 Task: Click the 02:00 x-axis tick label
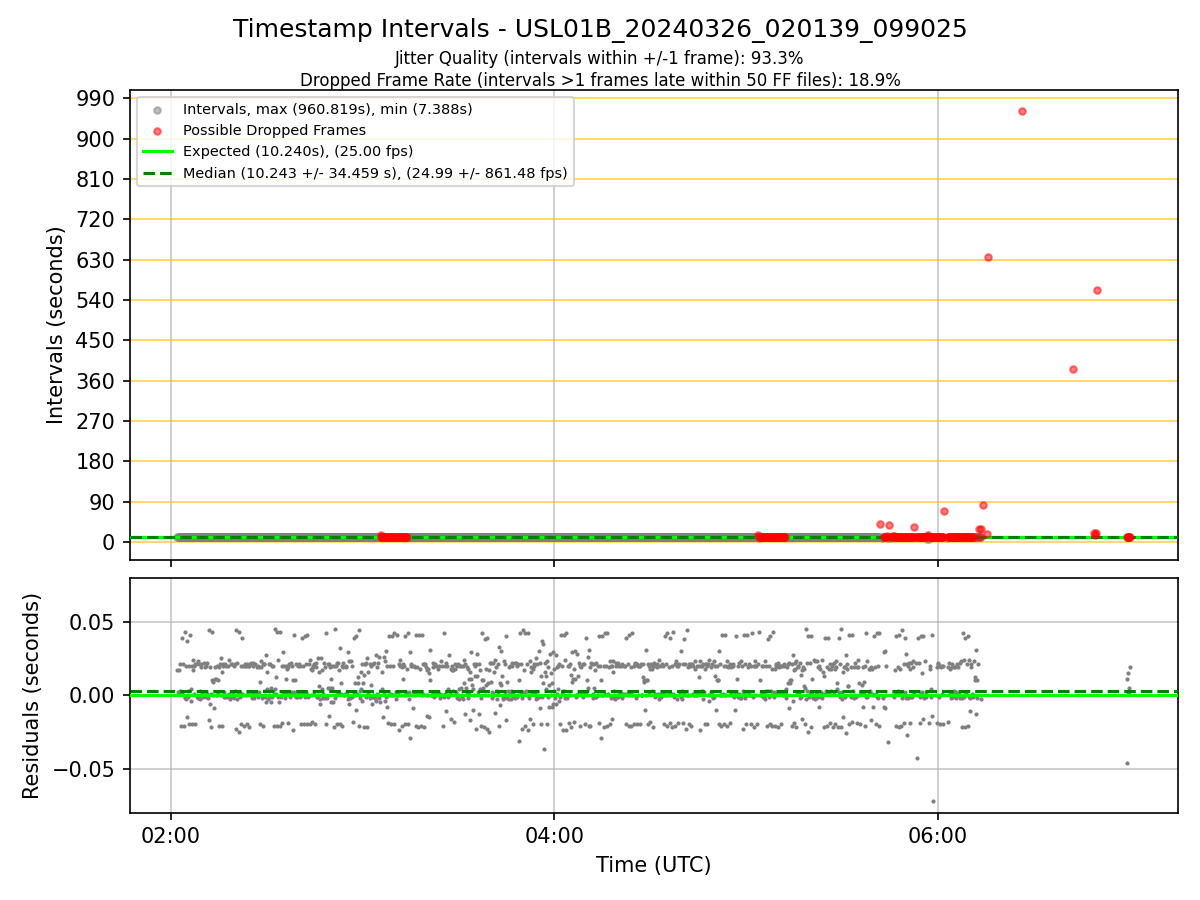[x=171, y=836]
